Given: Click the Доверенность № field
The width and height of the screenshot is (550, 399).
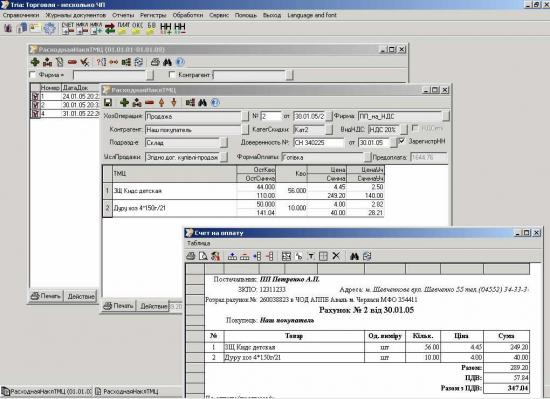Looking at the screenshot, I should (318, 143).
